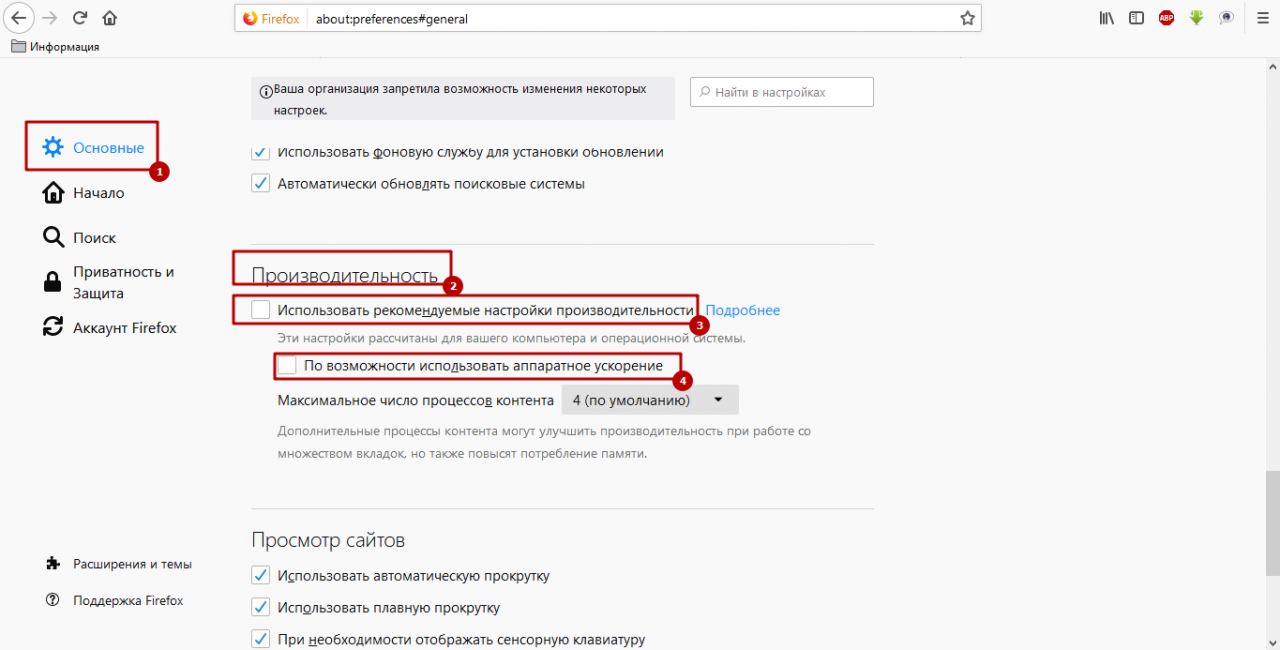Open Поддержка Firefox help link

point(114,601)
